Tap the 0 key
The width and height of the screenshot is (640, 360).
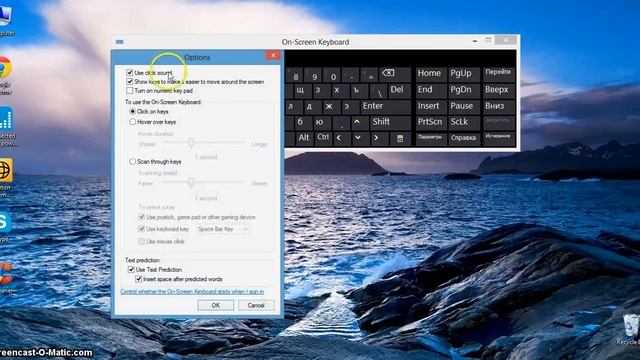(x=333, y=76)
